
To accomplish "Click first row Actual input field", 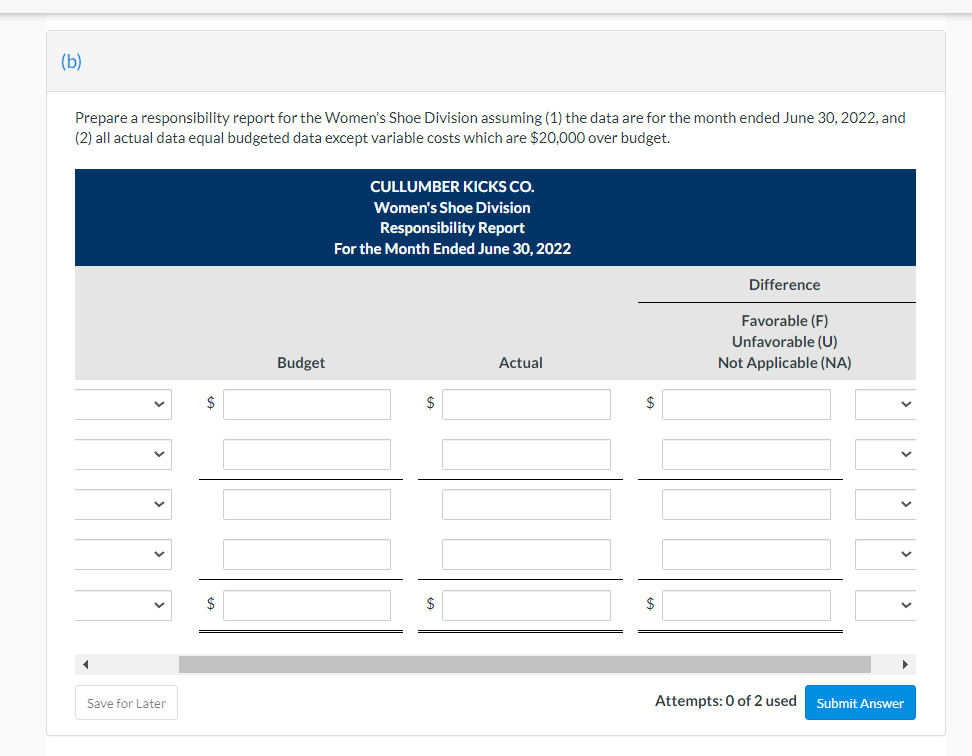I will 526,404.
